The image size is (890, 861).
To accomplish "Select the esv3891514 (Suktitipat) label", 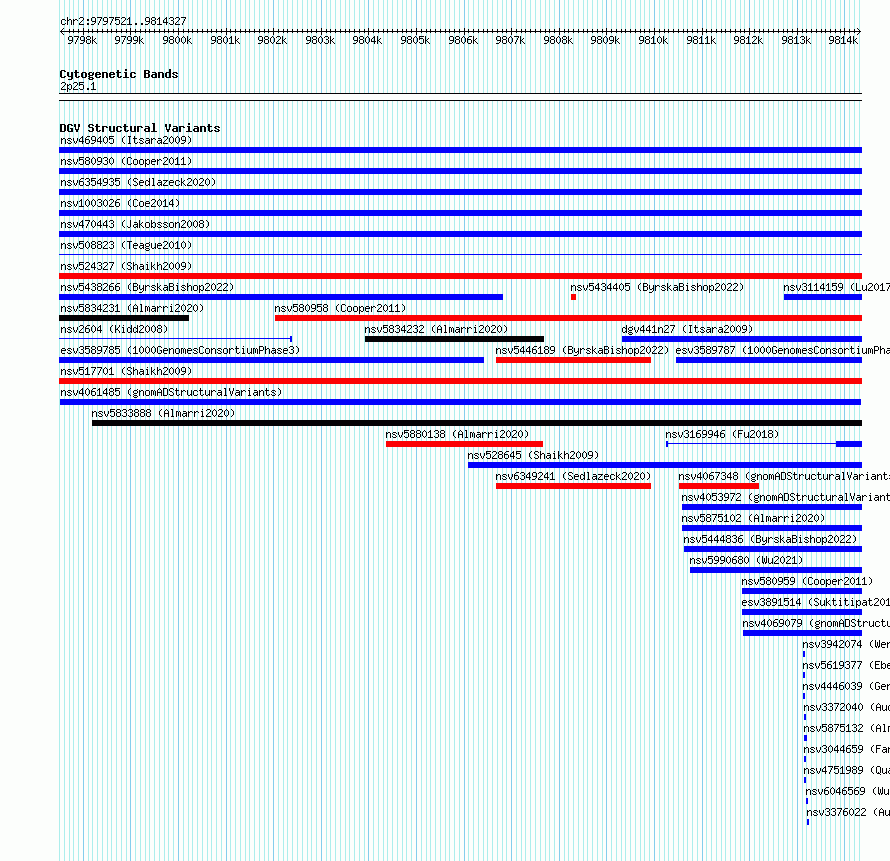I will click(816, 602).
